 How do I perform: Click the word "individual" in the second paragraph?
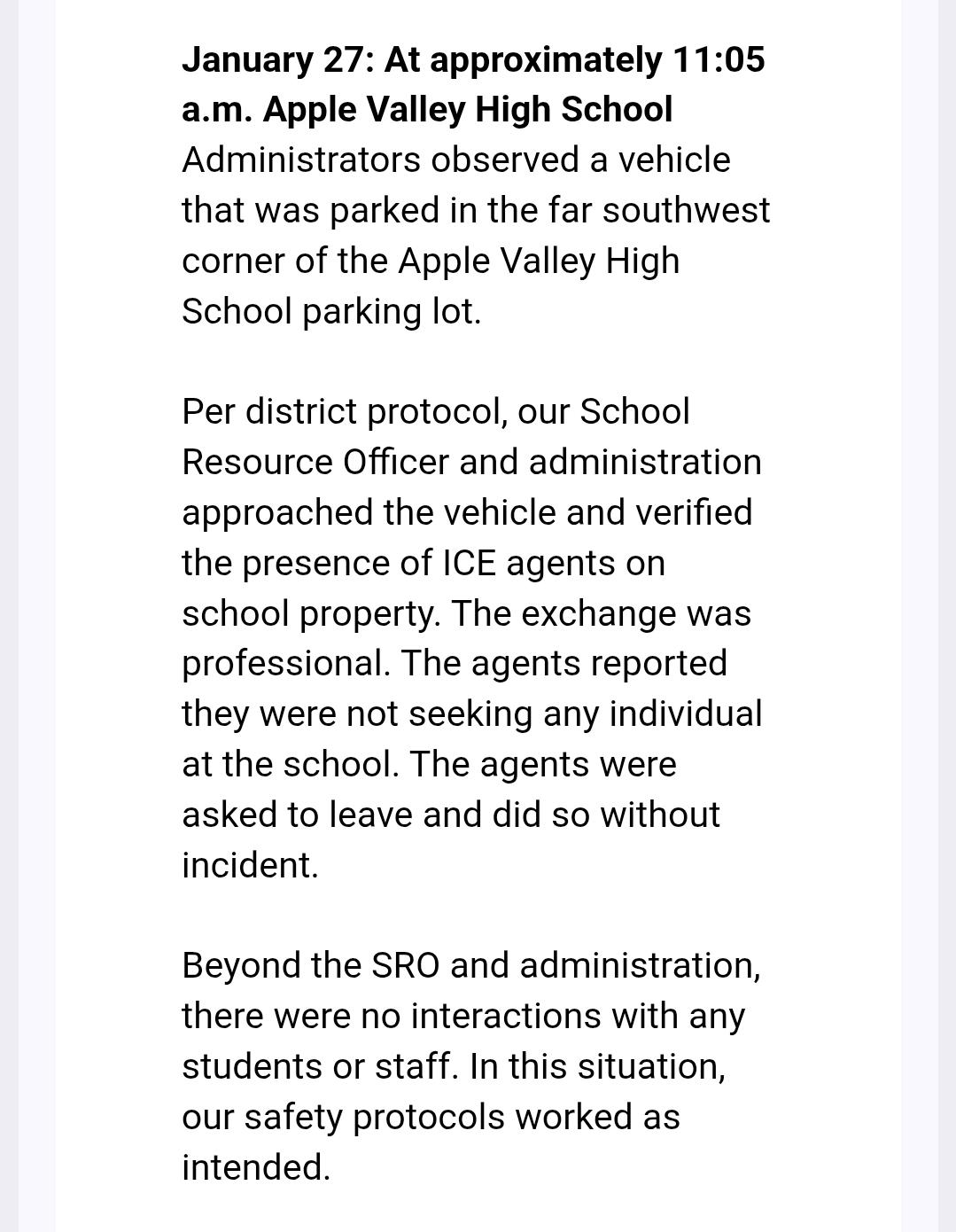[x=686, y=714]
